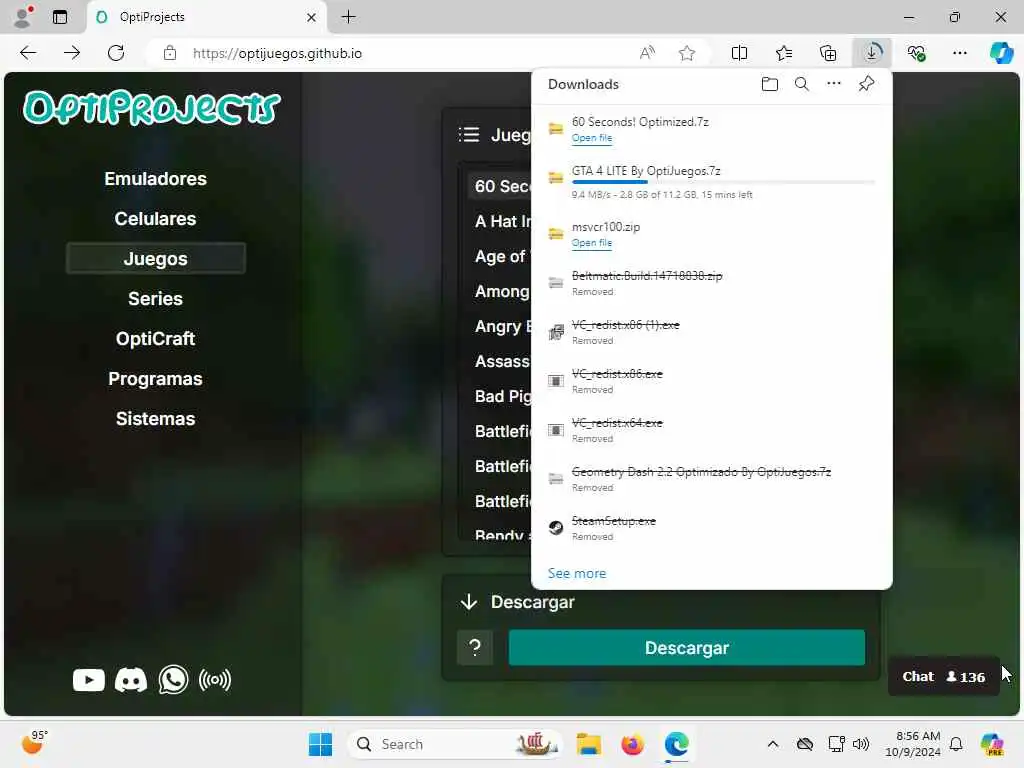Open the volume control in tray
Screen dimensions: 1024x768
(x=861, y=744)
